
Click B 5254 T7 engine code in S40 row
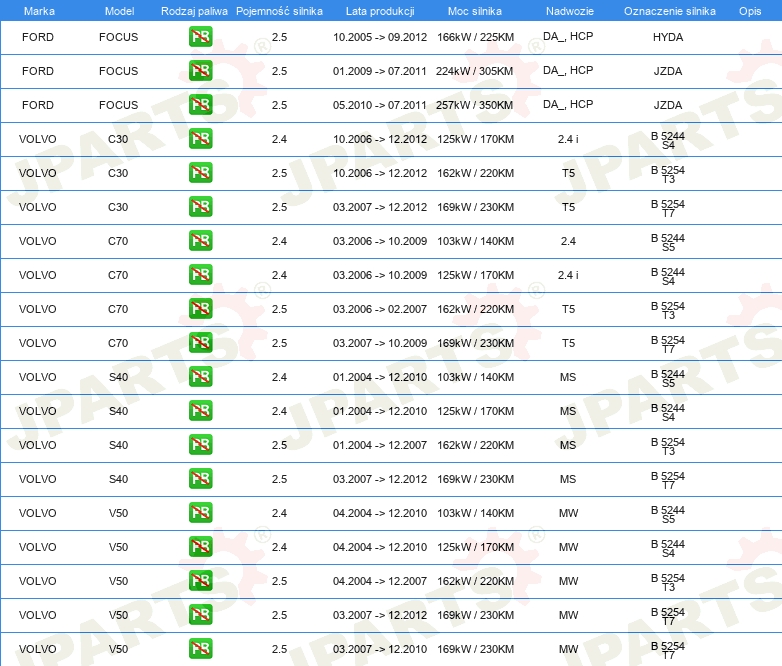[x=668, y=480]
